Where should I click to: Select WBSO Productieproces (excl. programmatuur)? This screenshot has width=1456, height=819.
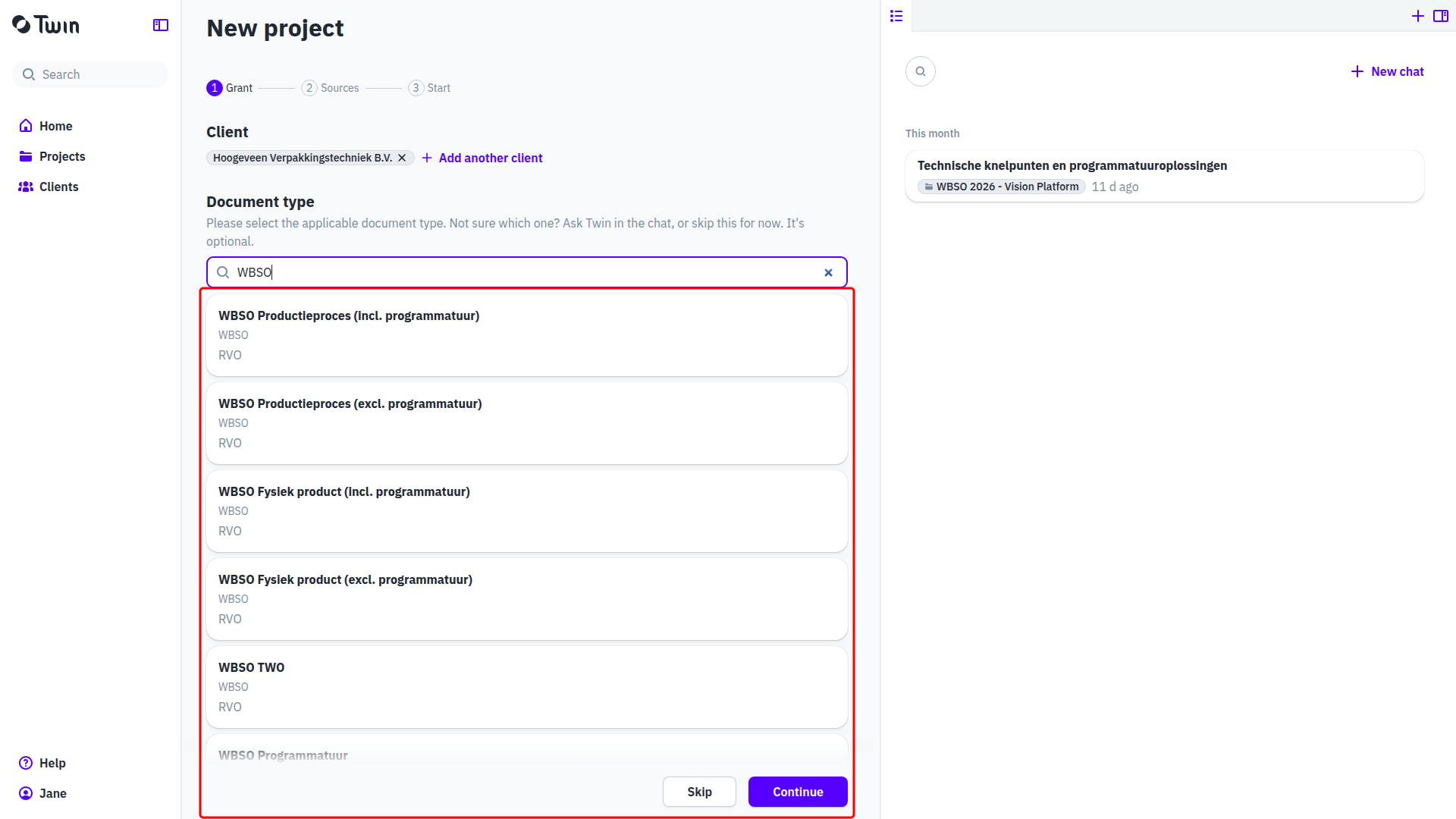click(526, 423)
